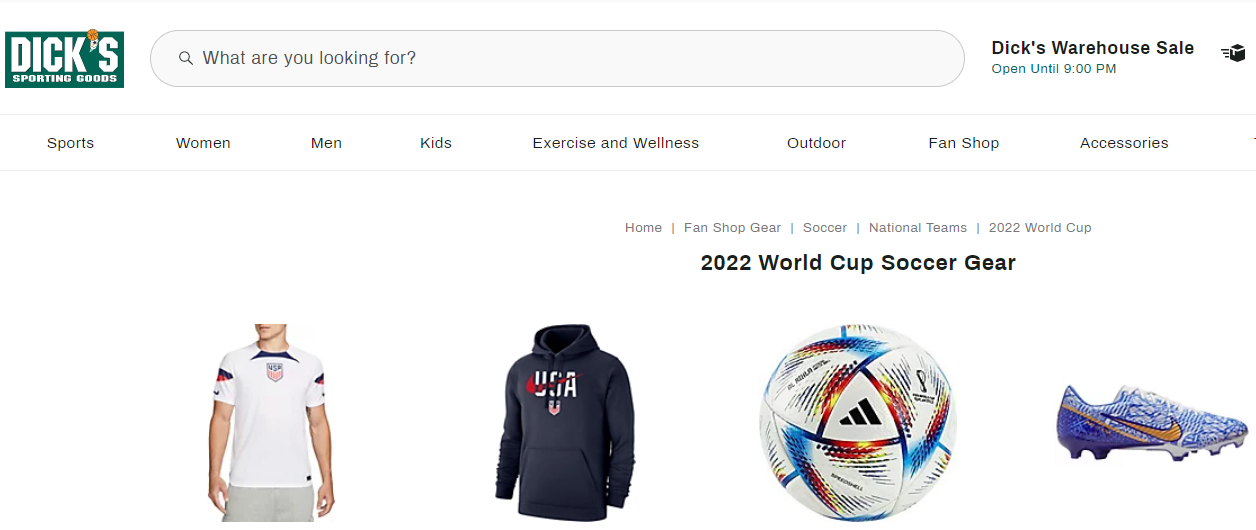Viewport: 1256px width, 530px height.
Task: Open the Men menu
Action: pos(326,143)
